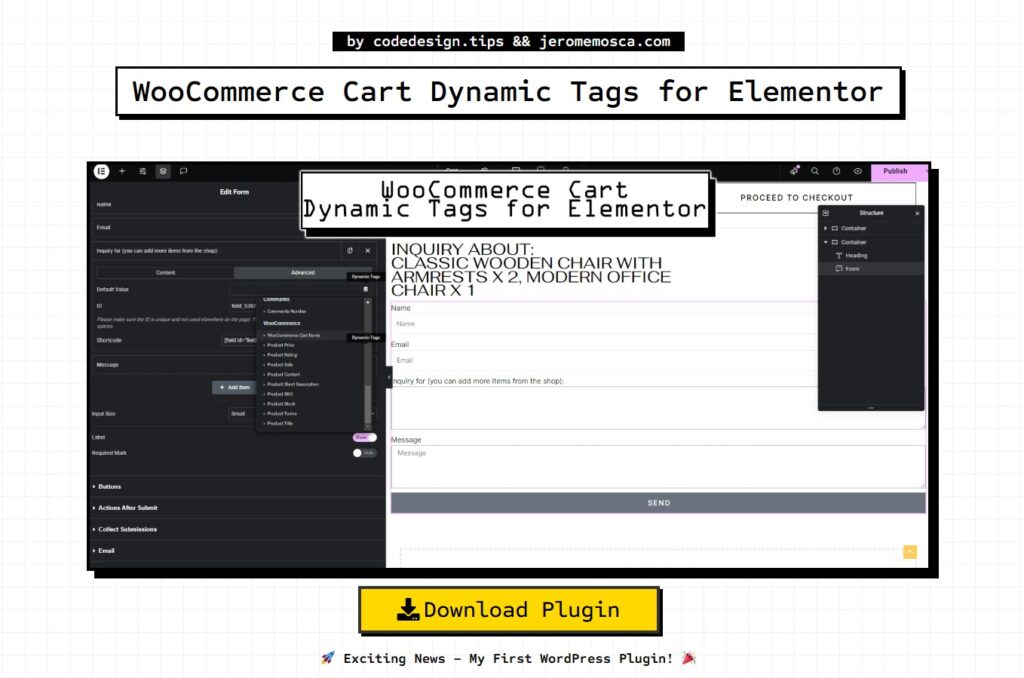Expand the first Container in Structure

click(826, 229)
